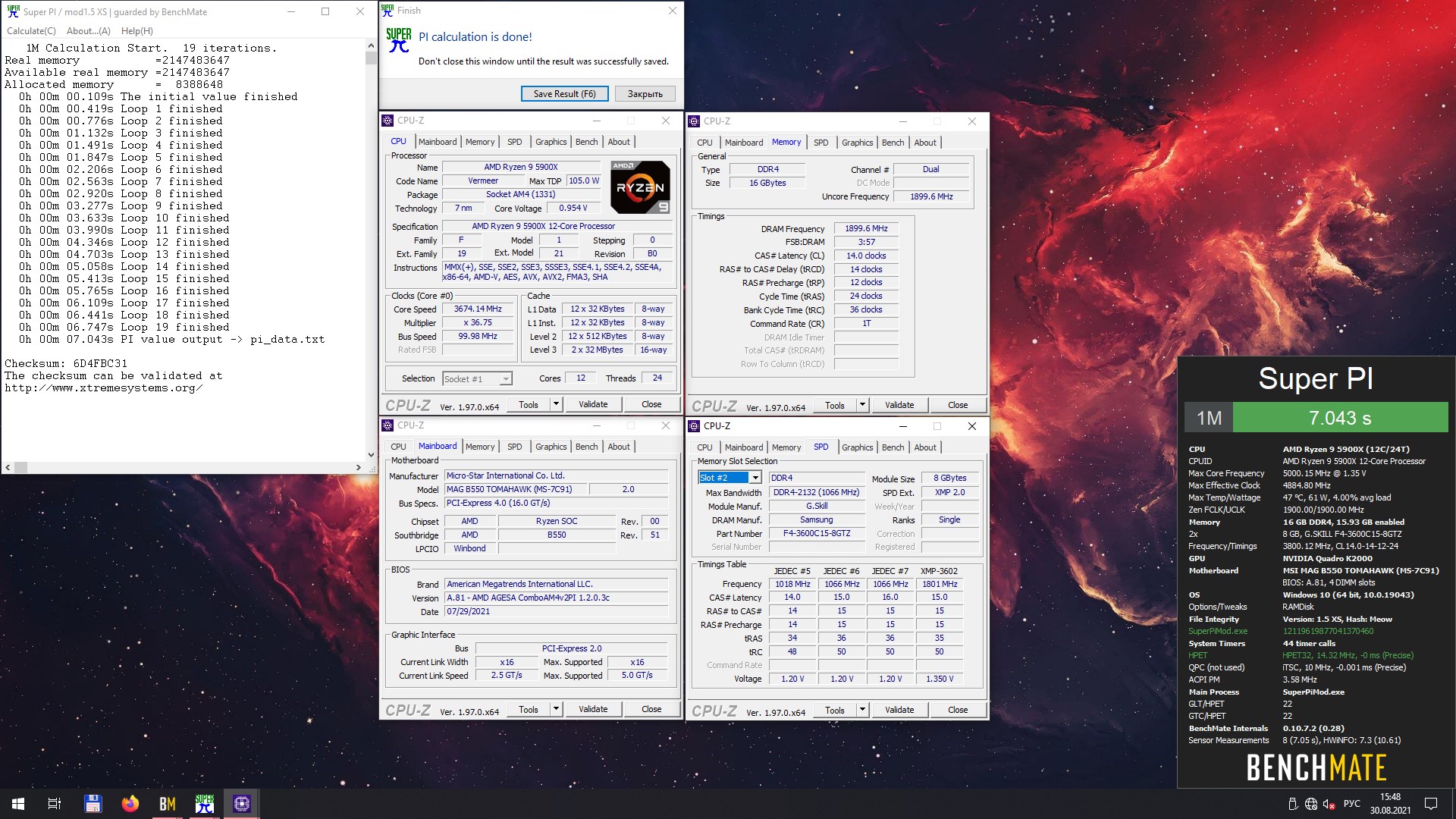
Task: Expand Tools dropdown arrow in Memory window
Action: click(x=862, y=405)
